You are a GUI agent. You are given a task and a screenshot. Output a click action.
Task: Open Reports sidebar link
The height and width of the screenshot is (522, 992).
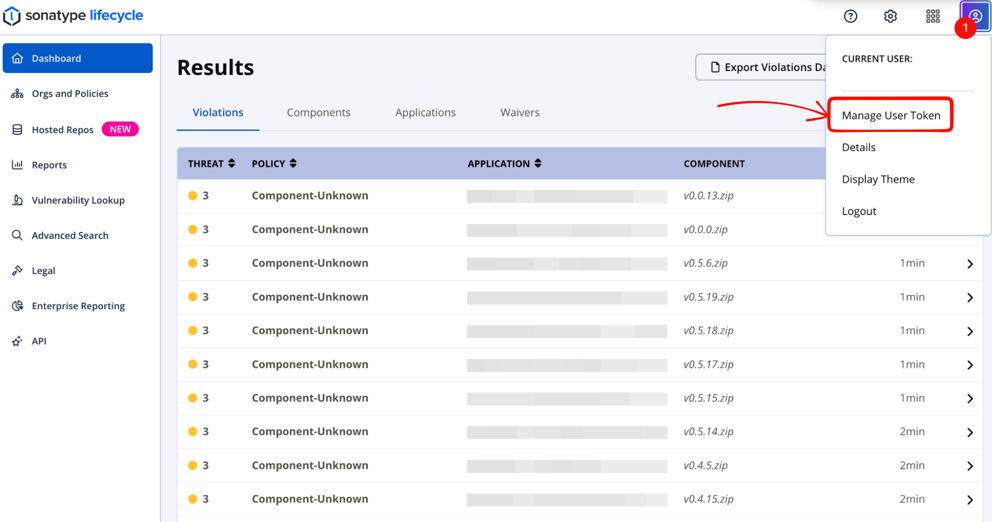pos(49,165)
